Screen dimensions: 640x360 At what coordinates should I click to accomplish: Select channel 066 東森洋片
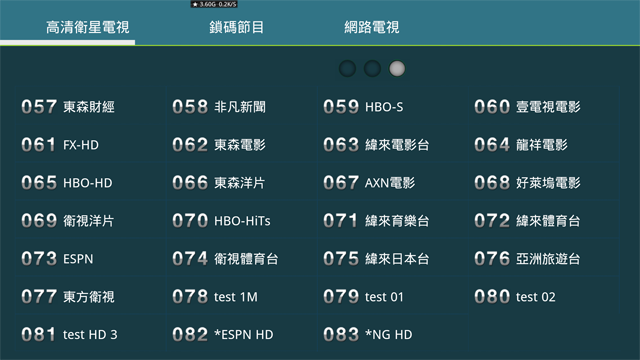pos(242,182)
